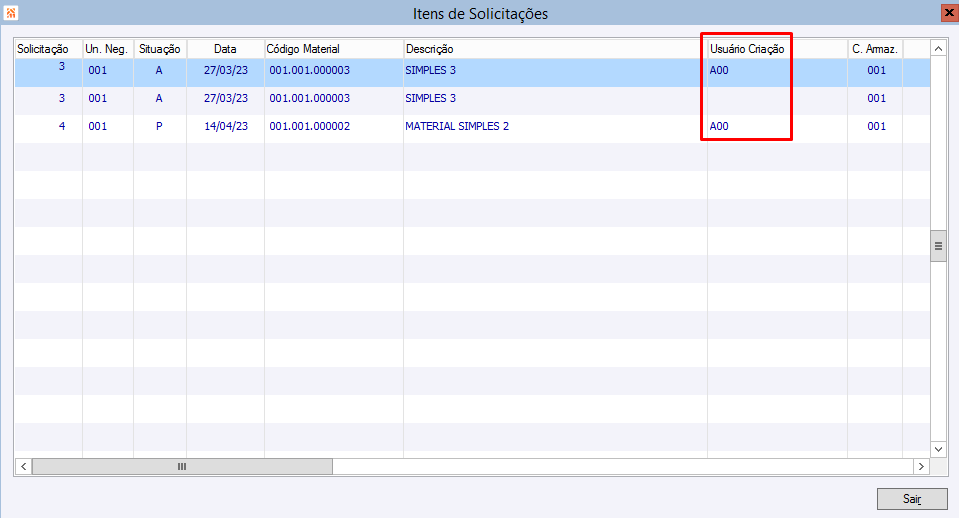The height and width of the screenshot is (518, 959).
Task: Click the application icon in the title bar
Action: pos(11,12)
